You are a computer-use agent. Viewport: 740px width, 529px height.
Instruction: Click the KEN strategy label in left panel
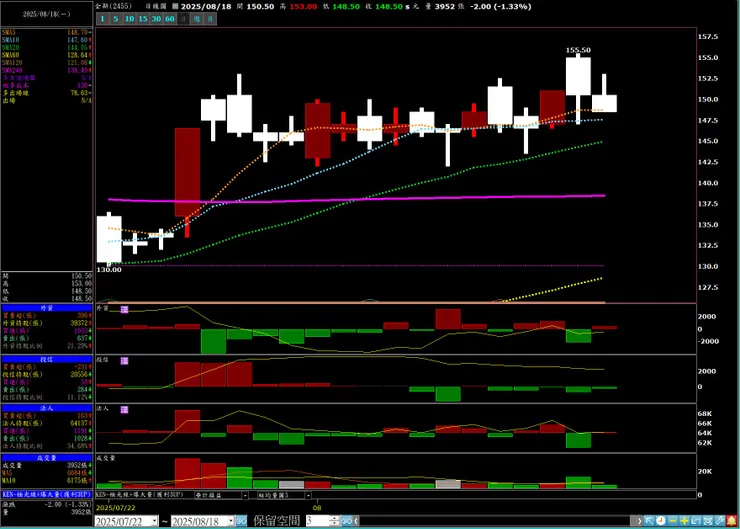[47, 495]
